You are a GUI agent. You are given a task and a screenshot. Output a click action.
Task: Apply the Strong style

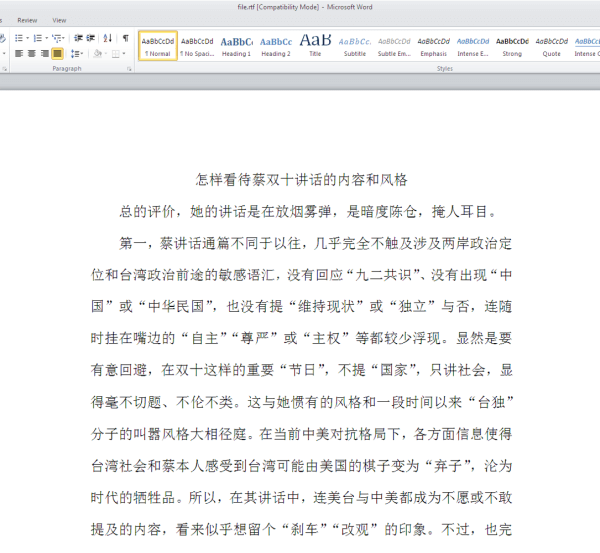(512, 46)
